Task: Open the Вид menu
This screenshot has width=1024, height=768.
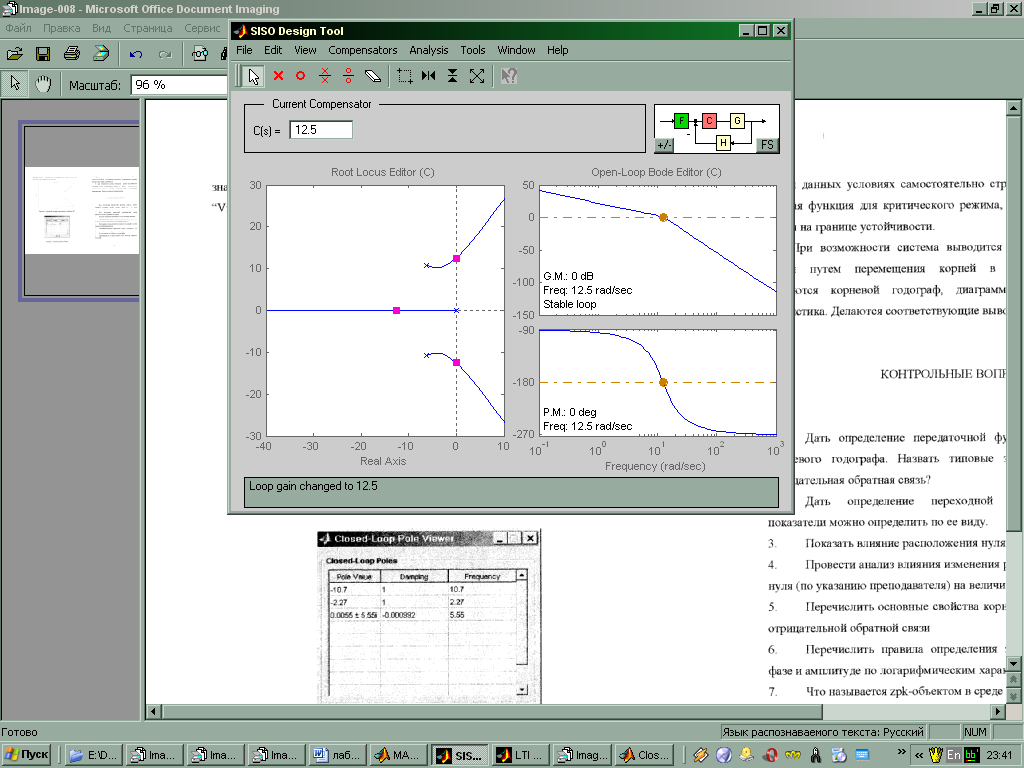Action: [x=101, y=28]
